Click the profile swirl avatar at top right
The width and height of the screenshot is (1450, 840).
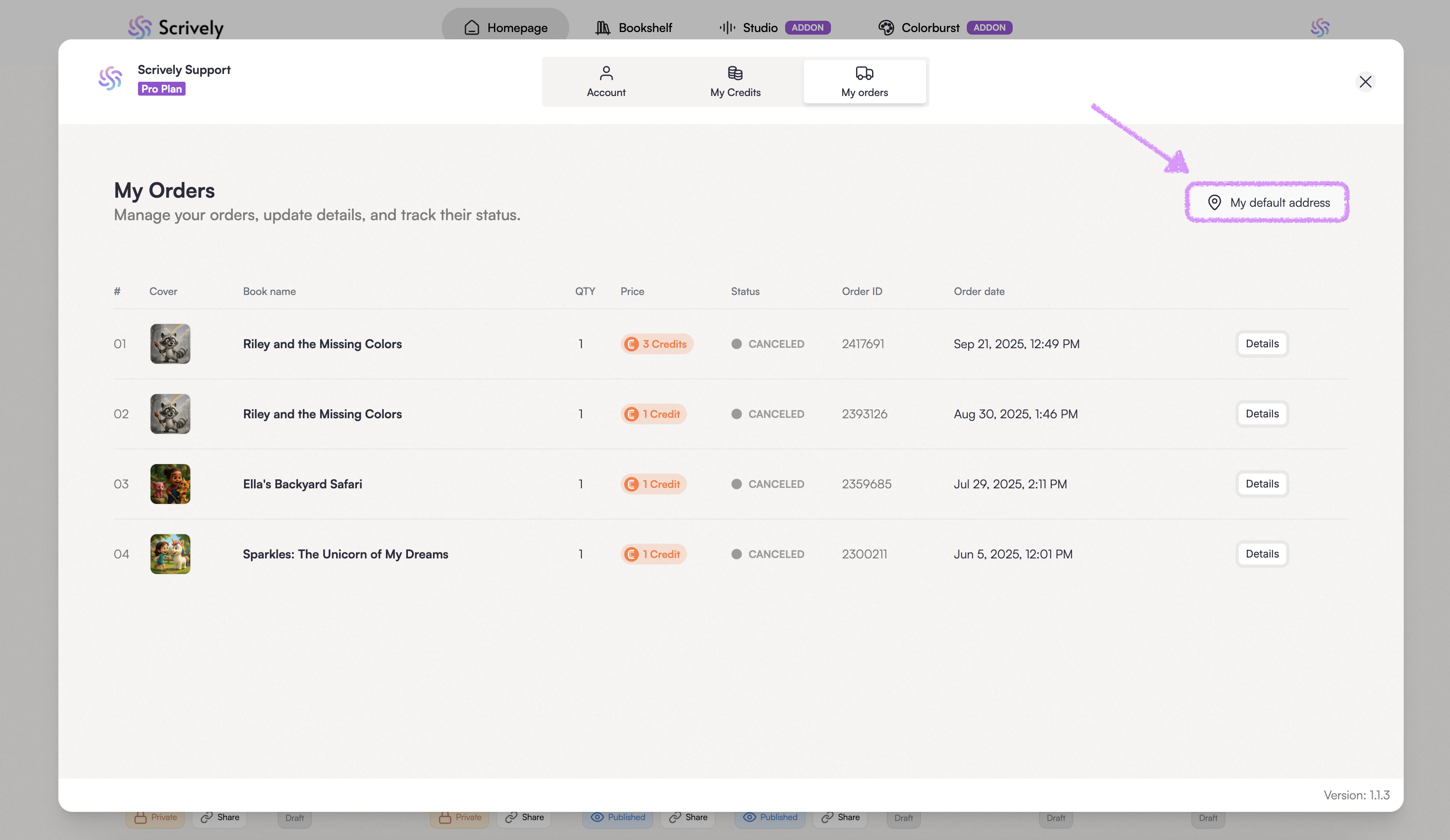click(1320, 28)
